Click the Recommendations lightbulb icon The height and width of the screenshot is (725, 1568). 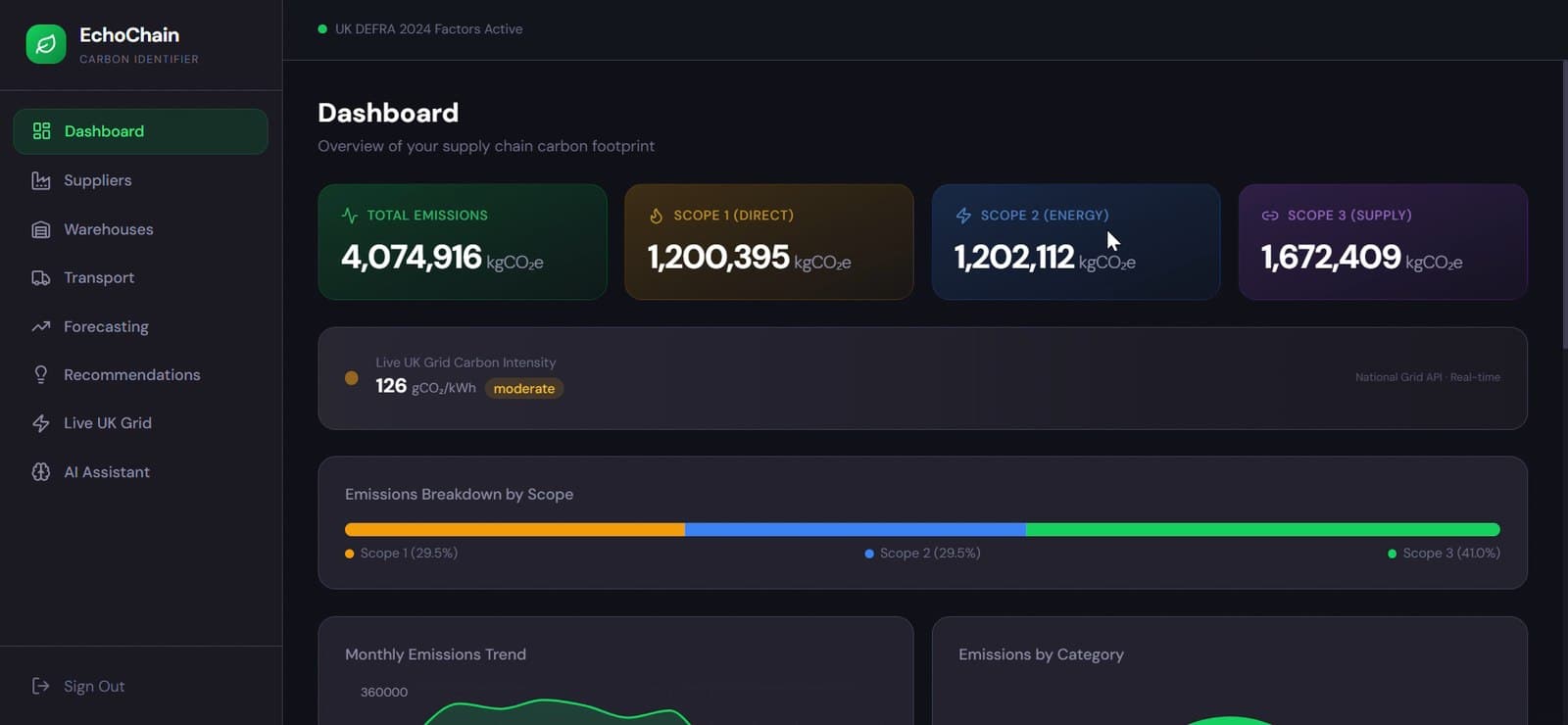(41, 374)
